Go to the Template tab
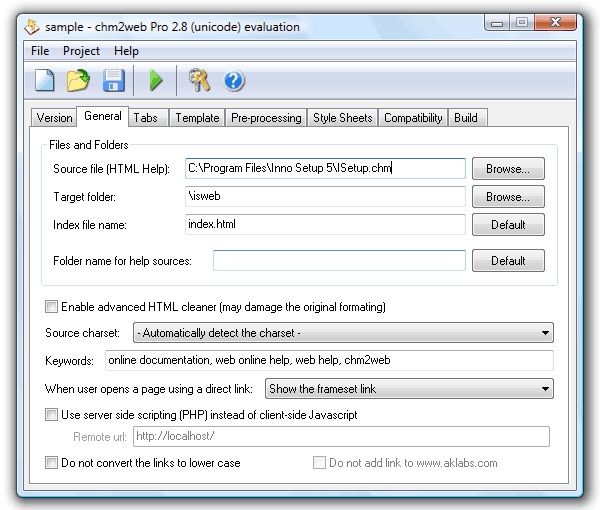 click(x=197, y=118)
